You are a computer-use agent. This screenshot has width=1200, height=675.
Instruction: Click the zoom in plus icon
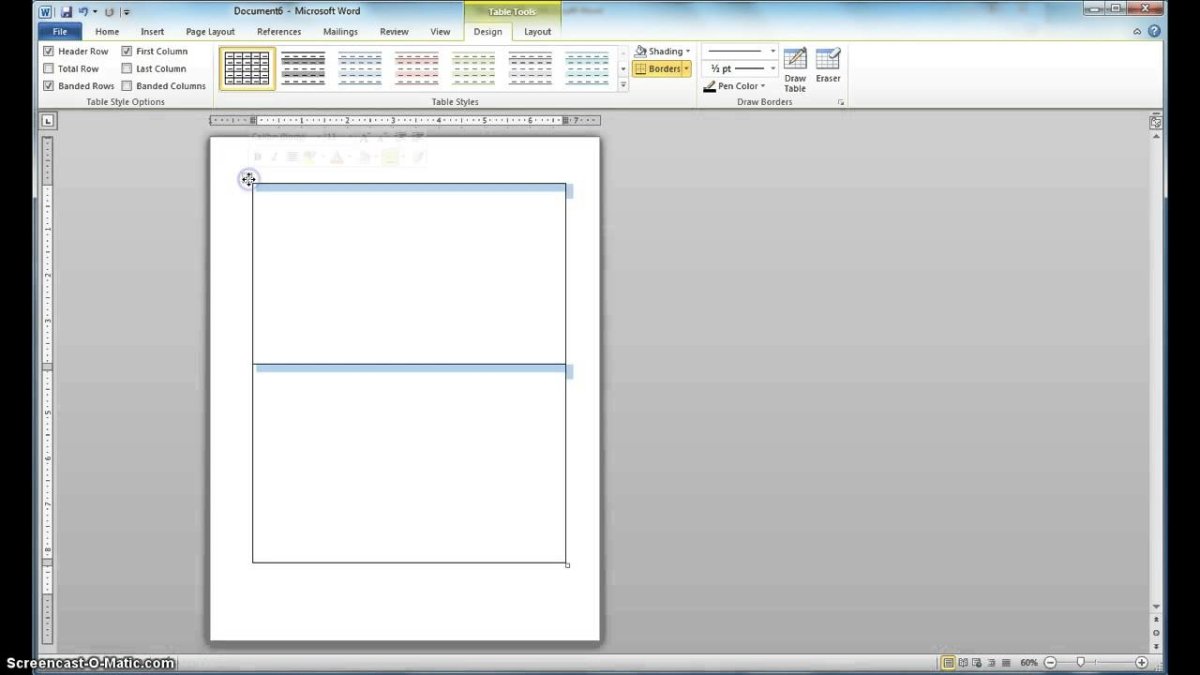point(1142,663)
